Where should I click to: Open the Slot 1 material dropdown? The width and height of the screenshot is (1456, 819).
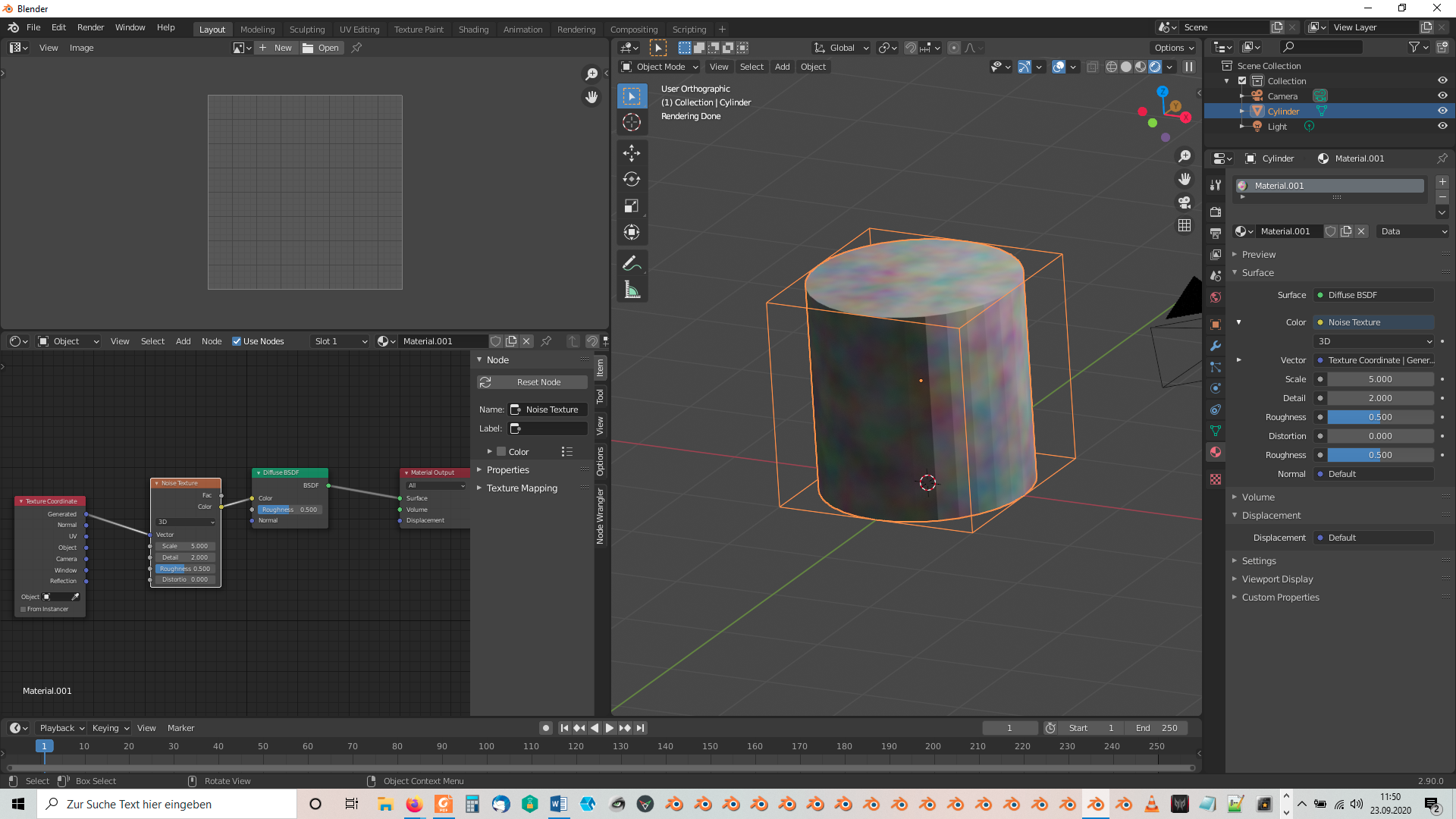pos(340,341)
